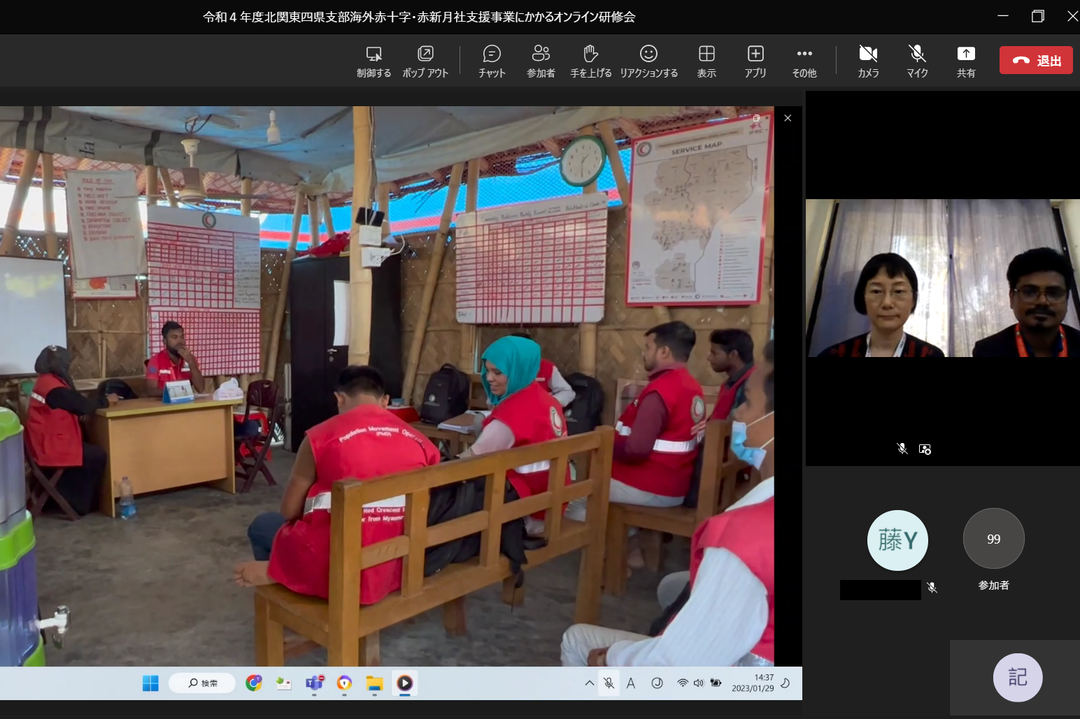Select the video tile of two presenters
This screenshot has width=1080, height=719.
point(942,278)
